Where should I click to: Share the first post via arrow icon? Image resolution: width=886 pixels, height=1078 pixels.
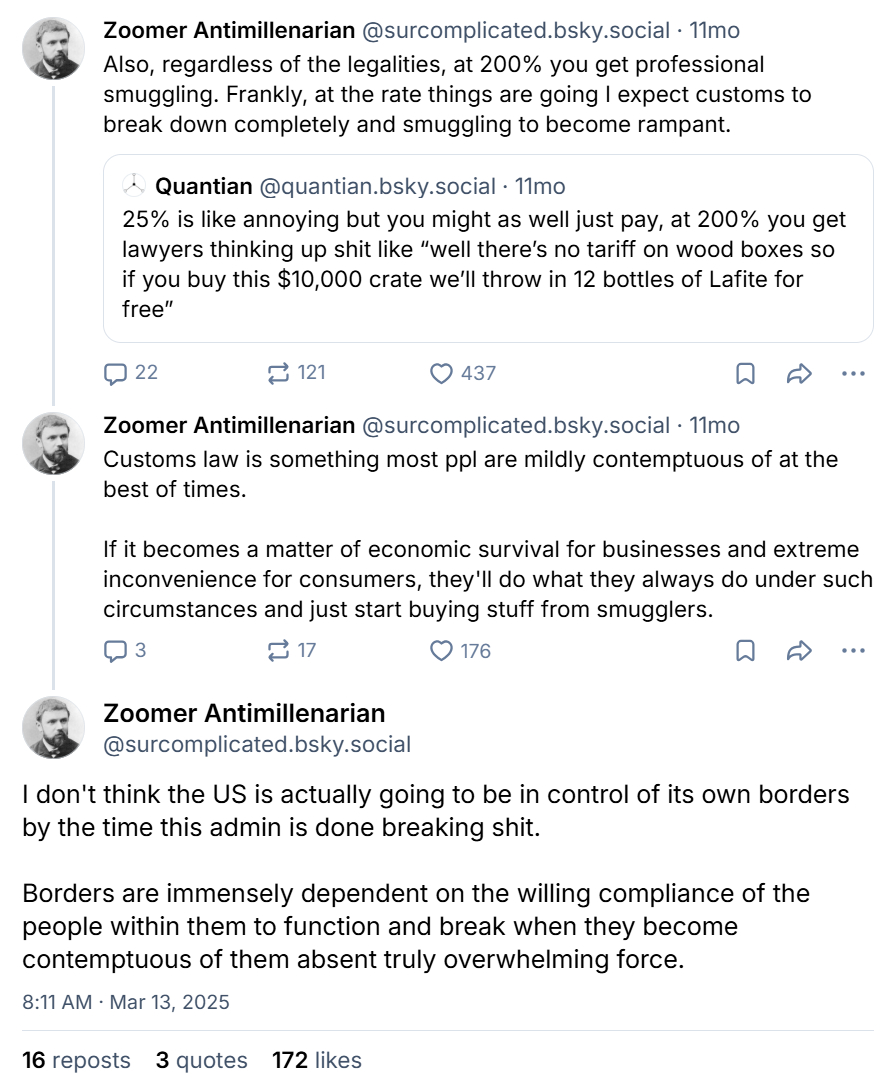(798, 373)
